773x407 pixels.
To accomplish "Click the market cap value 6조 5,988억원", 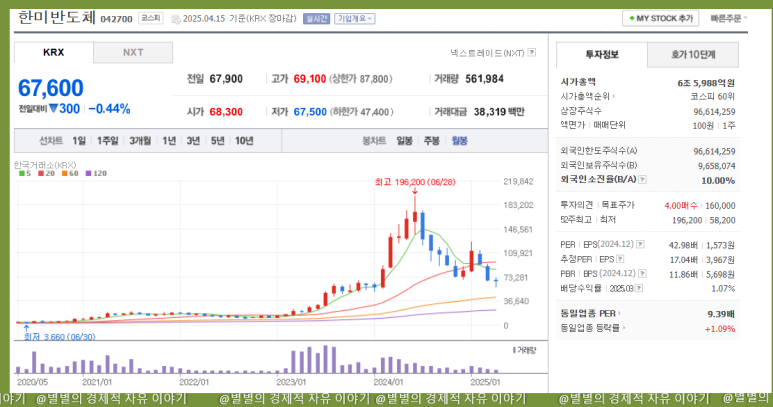I will pyautogui.click(x=706, y=83).
